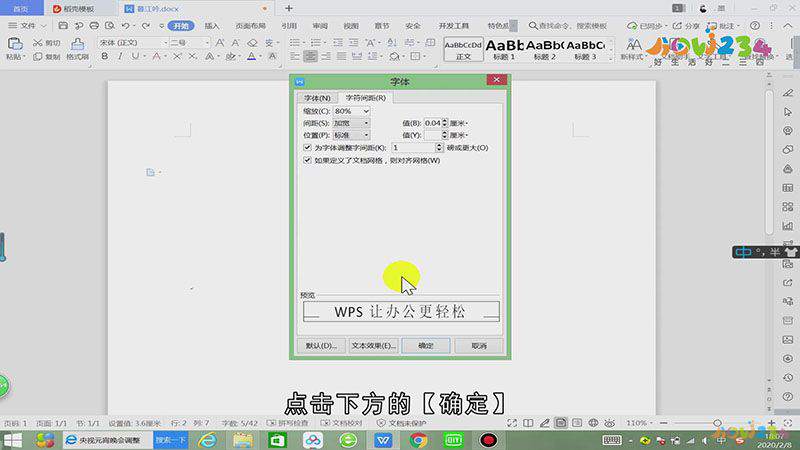Click the Subscript icon
800x450 pixels.
tap(192, 56)
